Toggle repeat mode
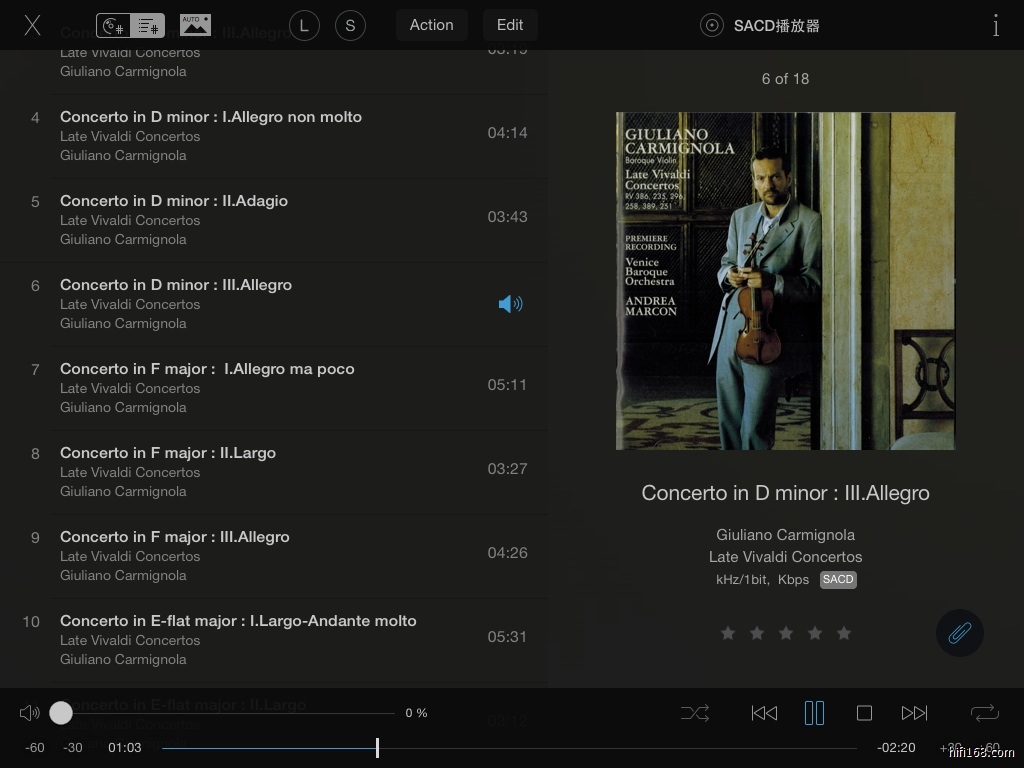1024x768 pixels. 984,713
